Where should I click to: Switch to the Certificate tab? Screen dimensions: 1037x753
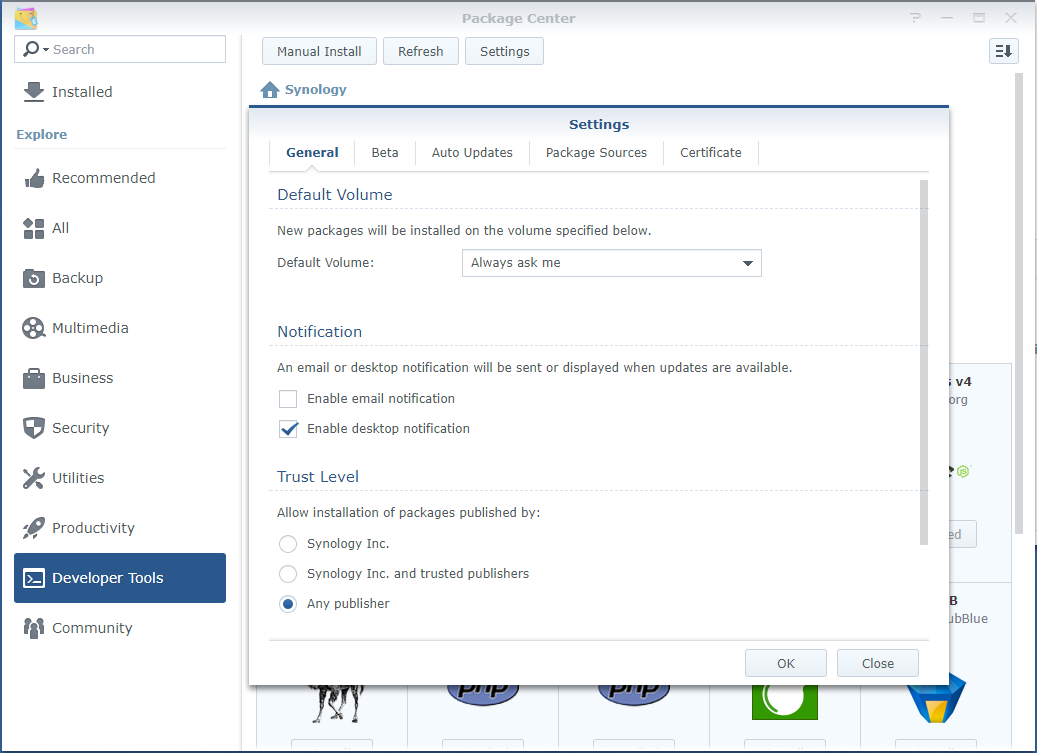point(711,153)
